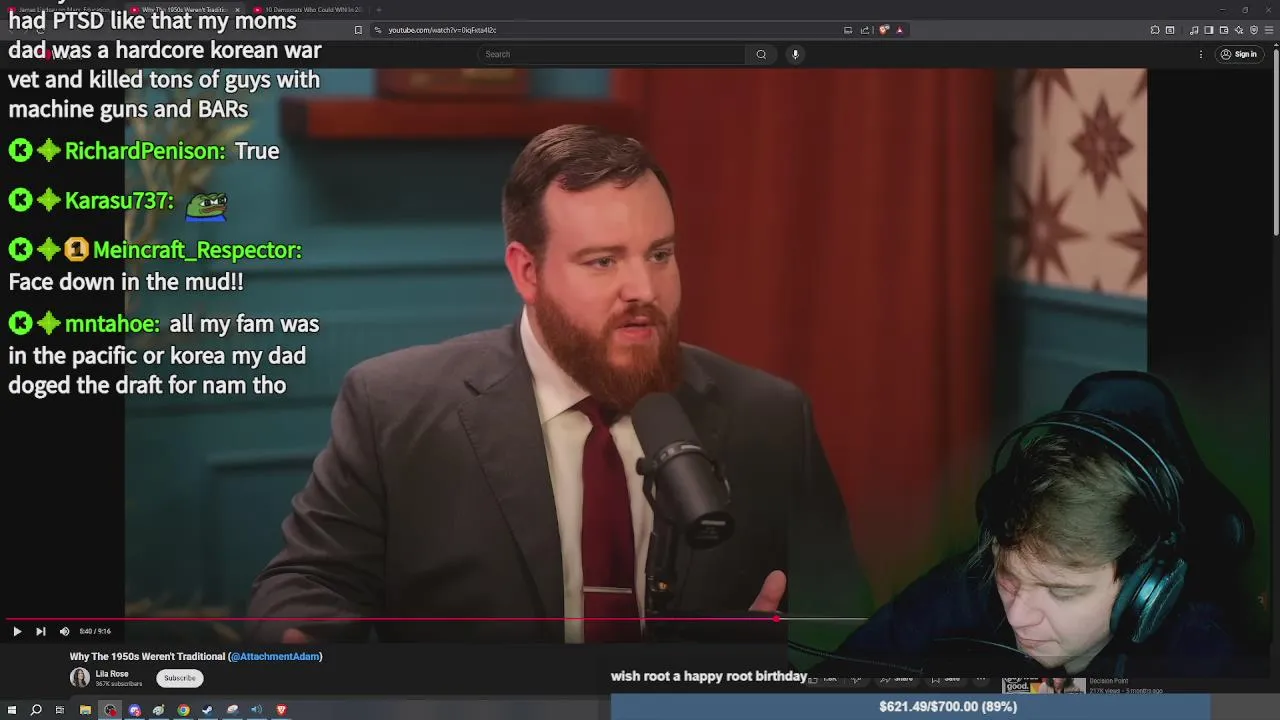Play the YouTube video
Viewport: 1280px width, 720px height.
(x=17, y=631)
